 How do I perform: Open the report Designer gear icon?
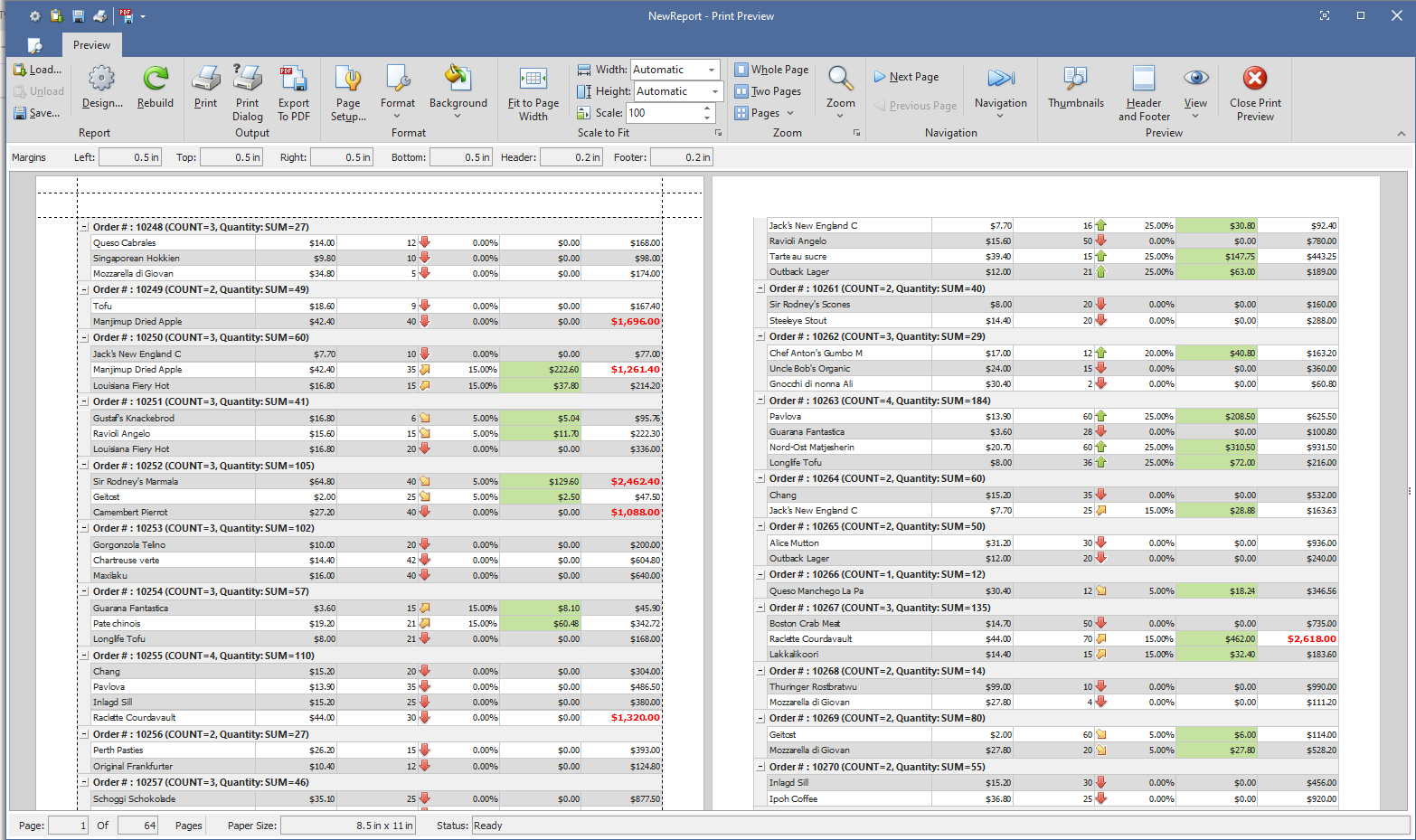pos(101,79)
